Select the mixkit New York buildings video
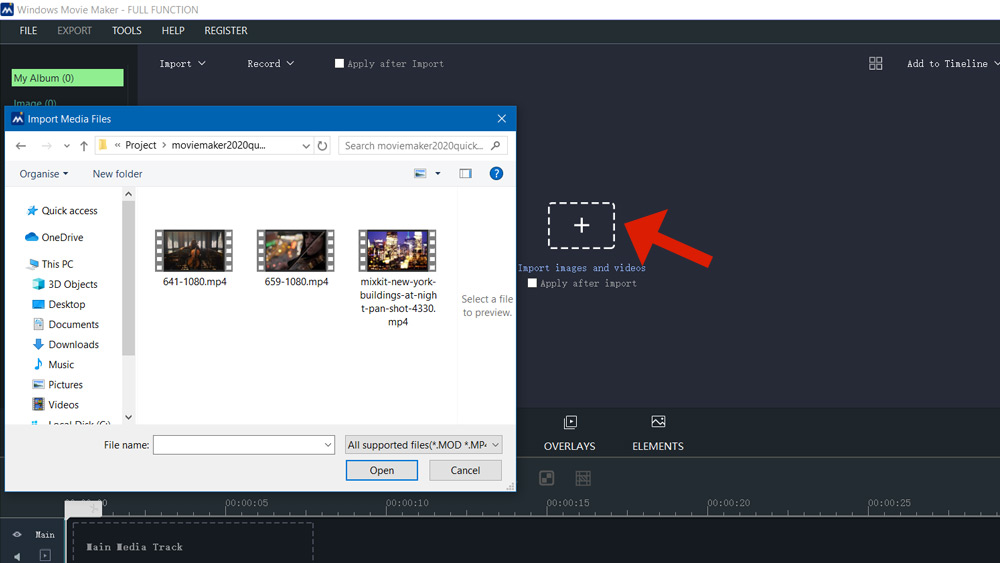This screenshot has height=563, width=1000. 397,251
